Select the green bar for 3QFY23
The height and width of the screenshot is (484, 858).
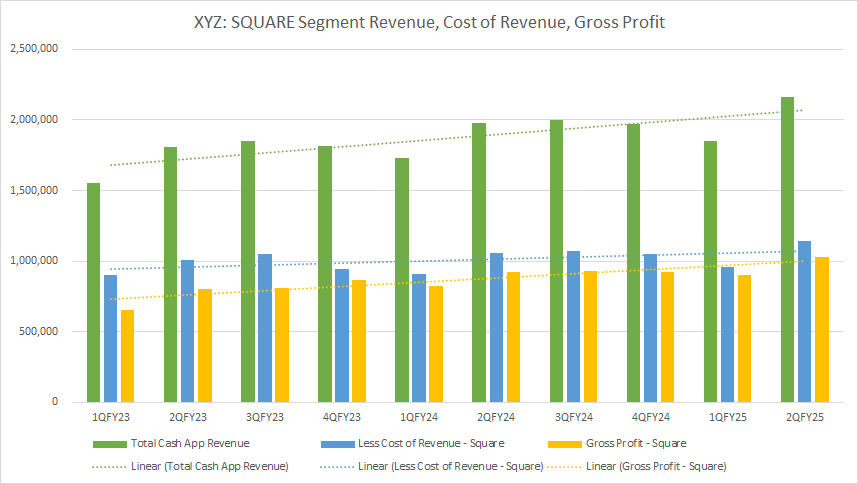point(248,272)
